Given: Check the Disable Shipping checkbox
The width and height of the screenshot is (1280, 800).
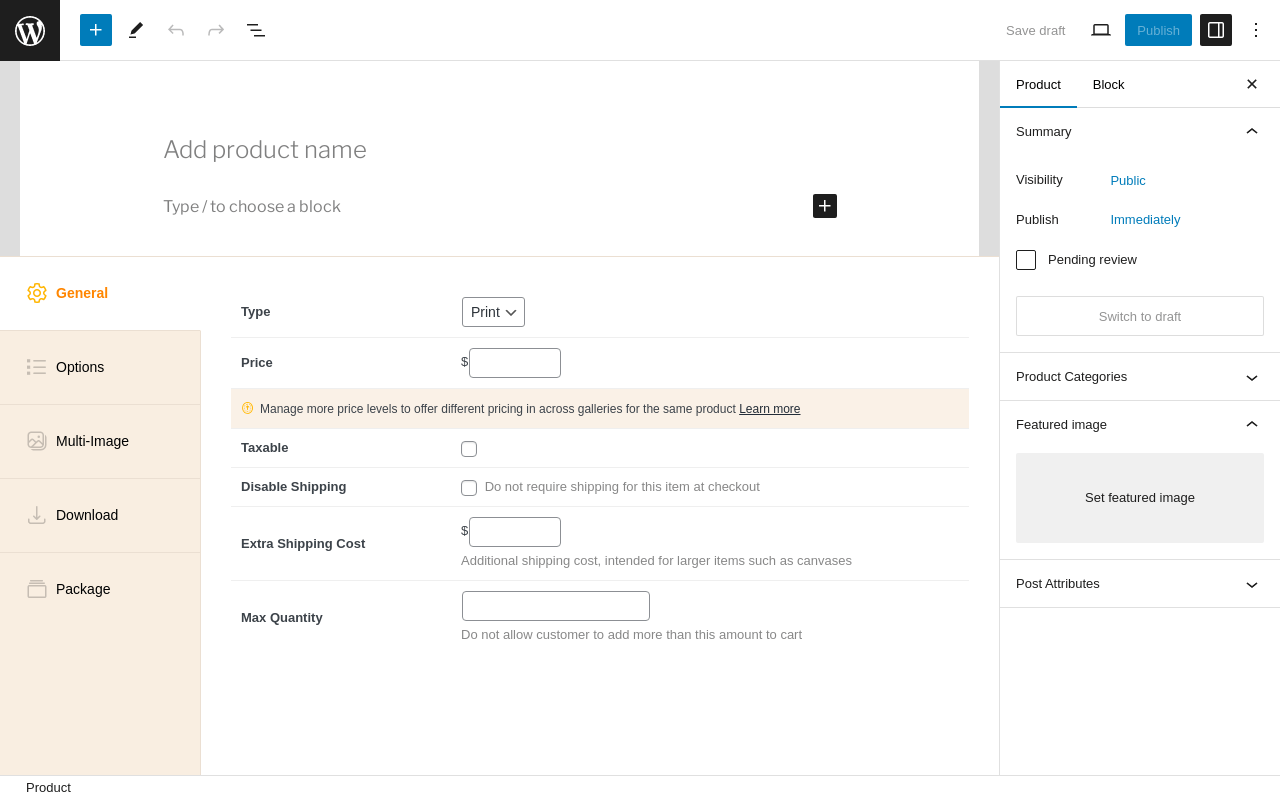Looking at the screenshot, I should pyautogui.click(x=469, y=488).
